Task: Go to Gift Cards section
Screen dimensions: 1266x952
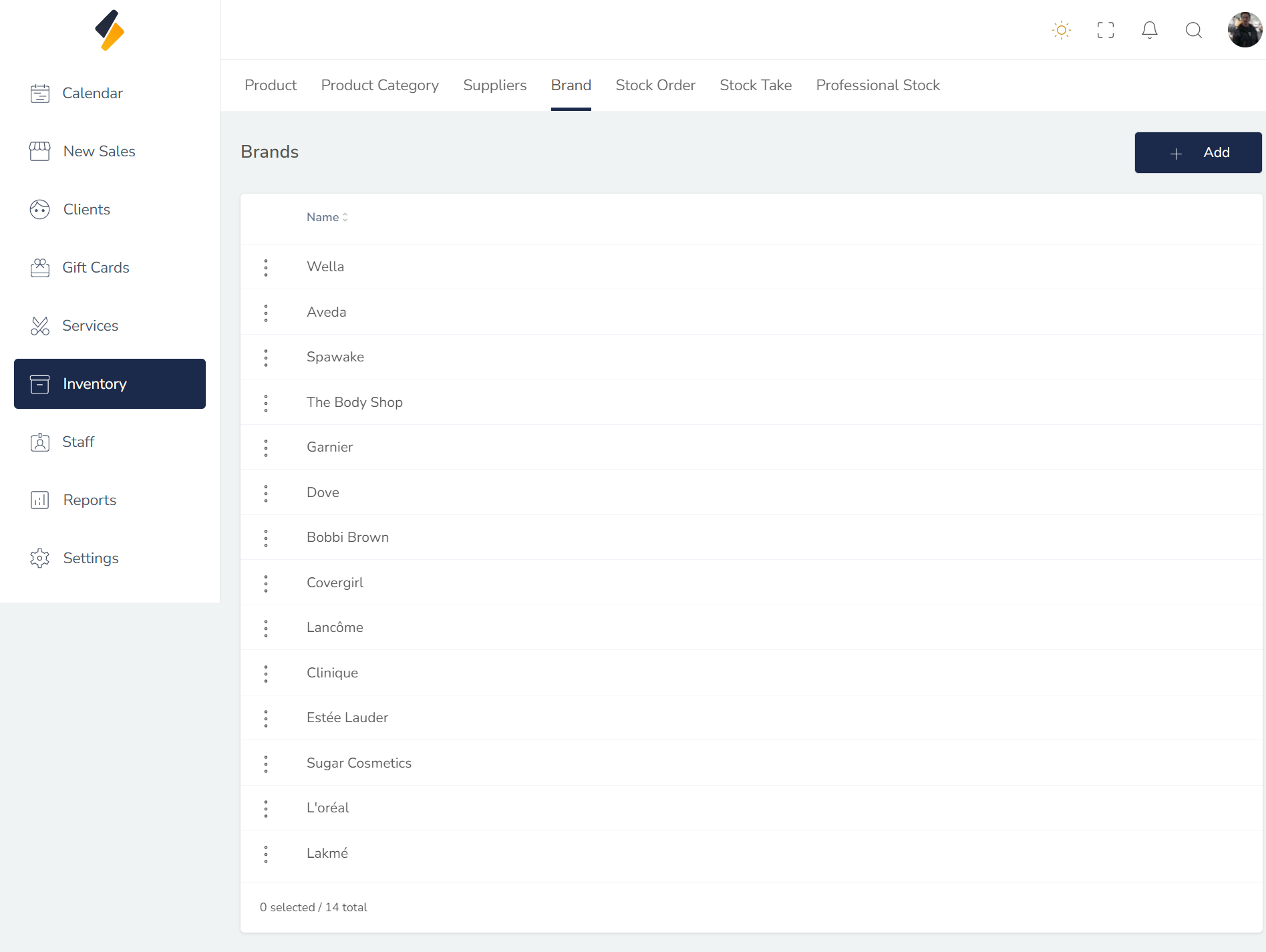Action: coord(96,268)
